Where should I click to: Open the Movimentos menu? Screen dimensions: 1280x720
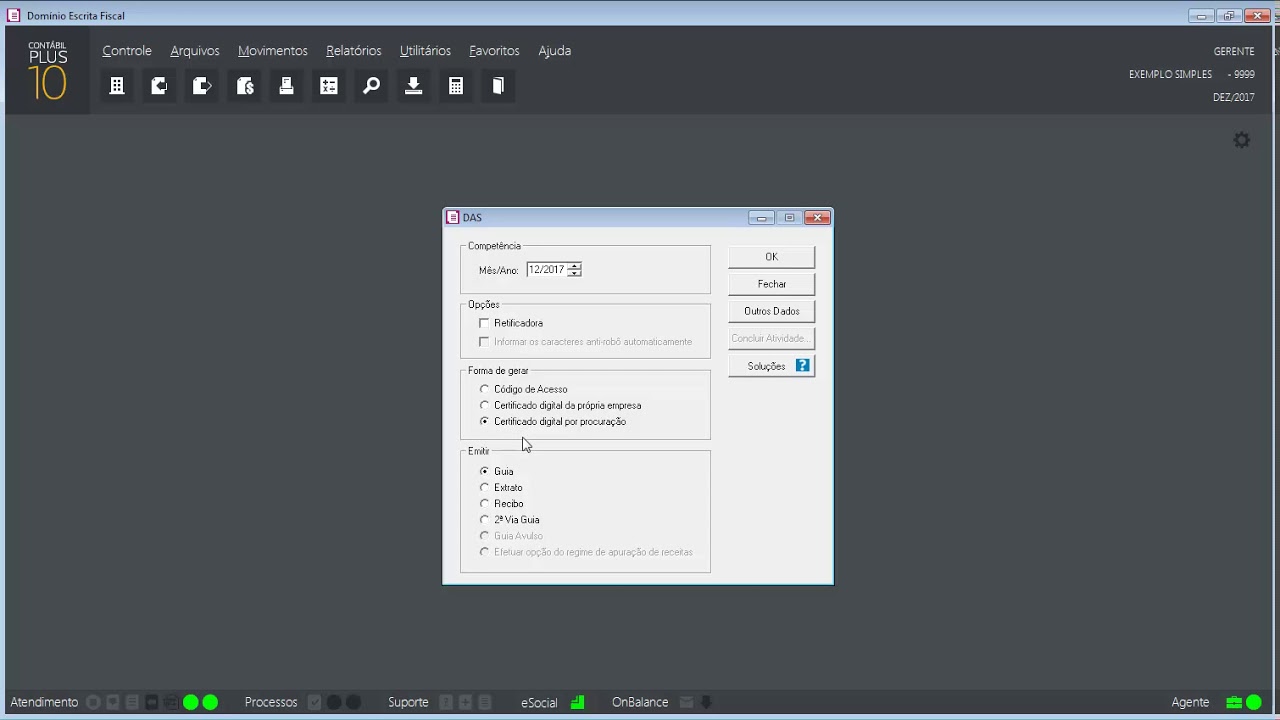coord(273,50)
